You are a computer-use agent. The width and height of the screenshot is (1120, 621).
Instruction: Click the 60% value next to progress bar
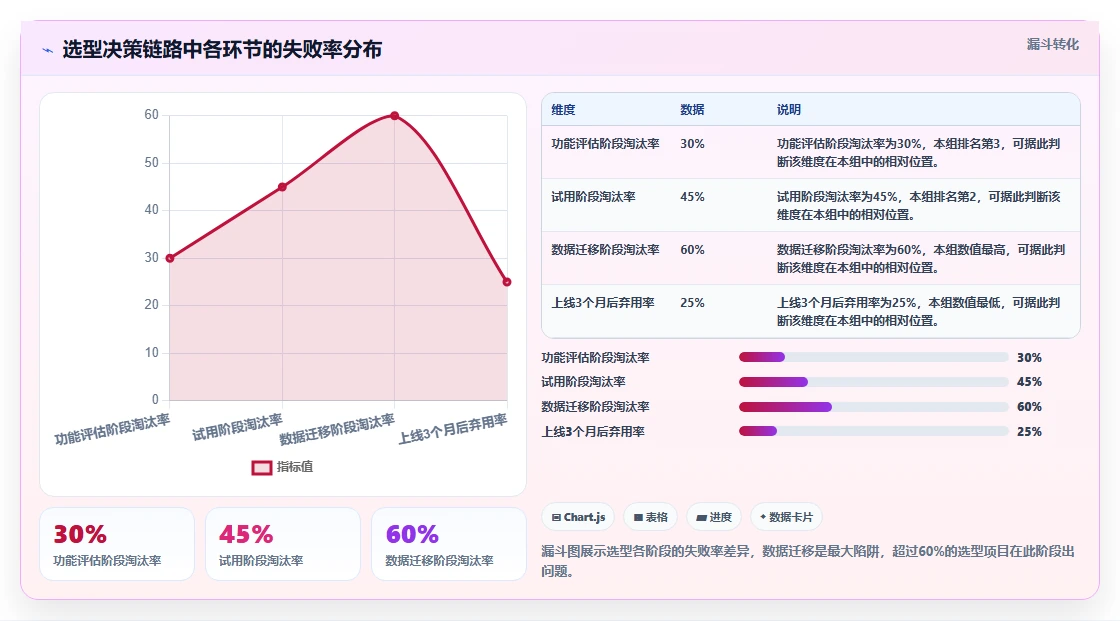pyautogui.click(x=1029, y=407)
